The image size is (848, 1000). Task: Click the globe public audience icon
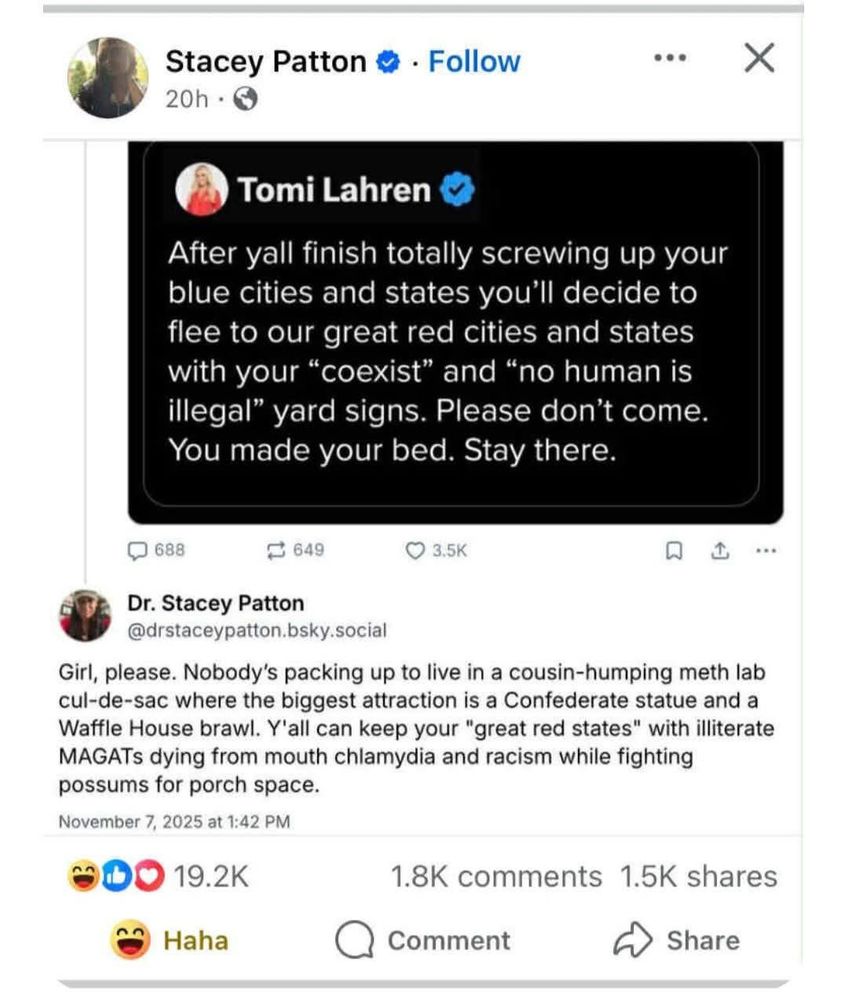pos(244,99)
